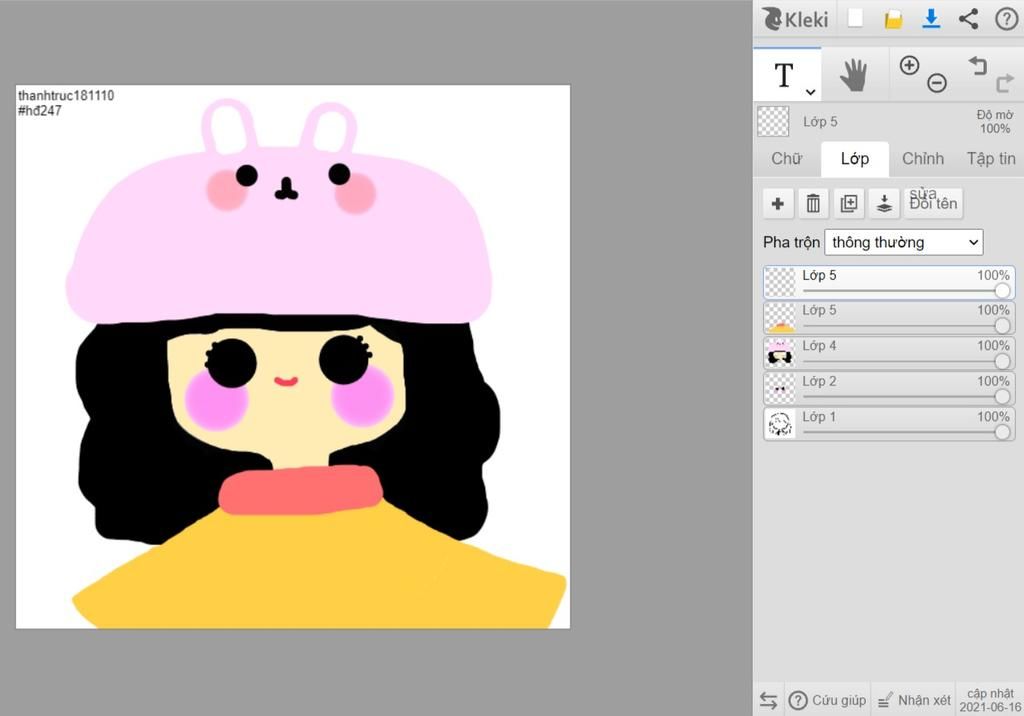This screenshot has width=1024, height=716.
Task: Delete the current layer
Action: click(x=813, y=204)
